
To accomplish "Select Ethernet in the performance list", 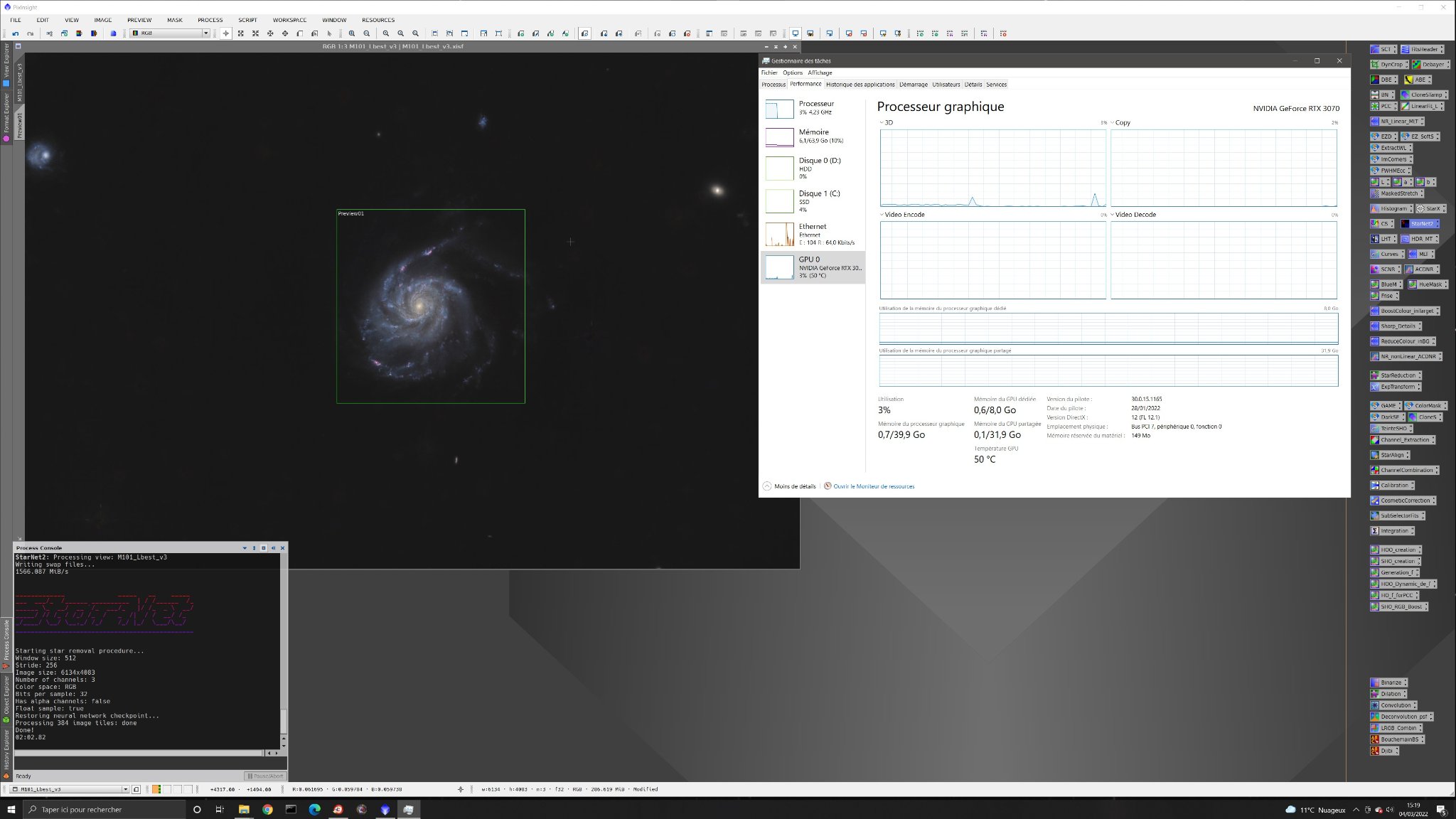I will point(813,235).
